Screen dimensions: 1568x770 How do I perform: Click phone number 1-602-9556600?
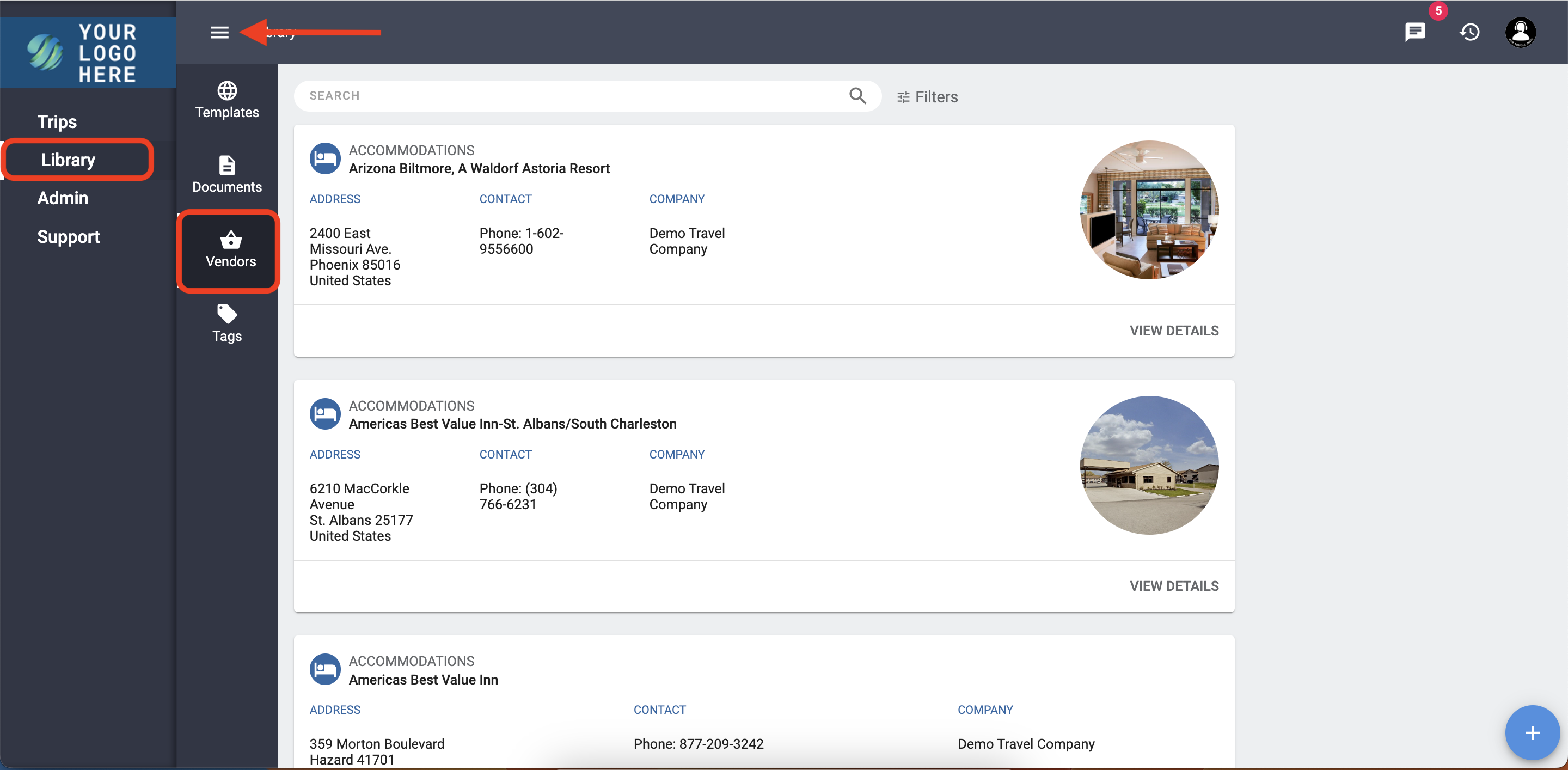click(x=521, y=241)
